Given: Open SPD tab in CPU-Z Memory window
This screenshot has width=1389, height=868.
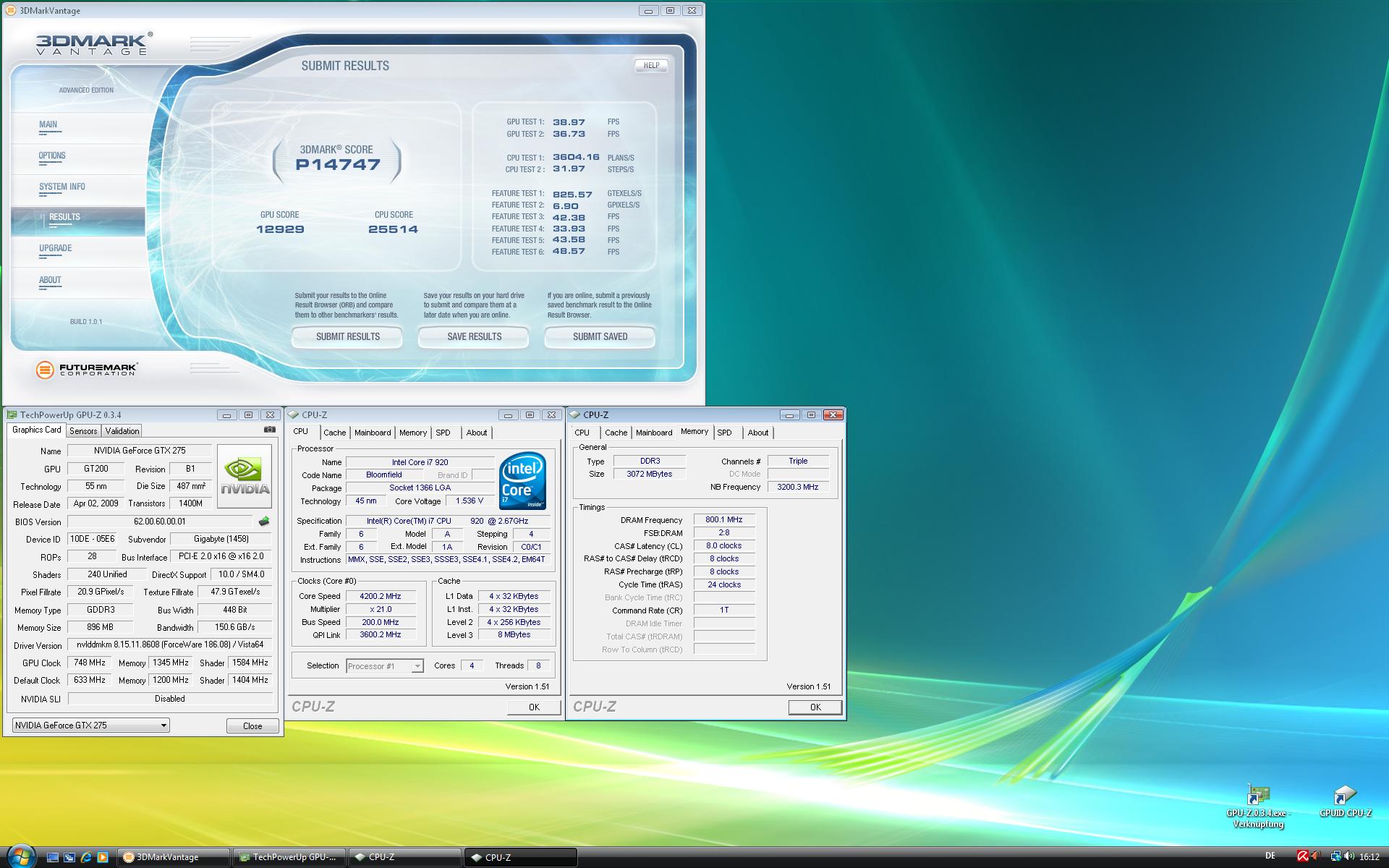Looking at the screenshot, I should (x=724, y=433).
